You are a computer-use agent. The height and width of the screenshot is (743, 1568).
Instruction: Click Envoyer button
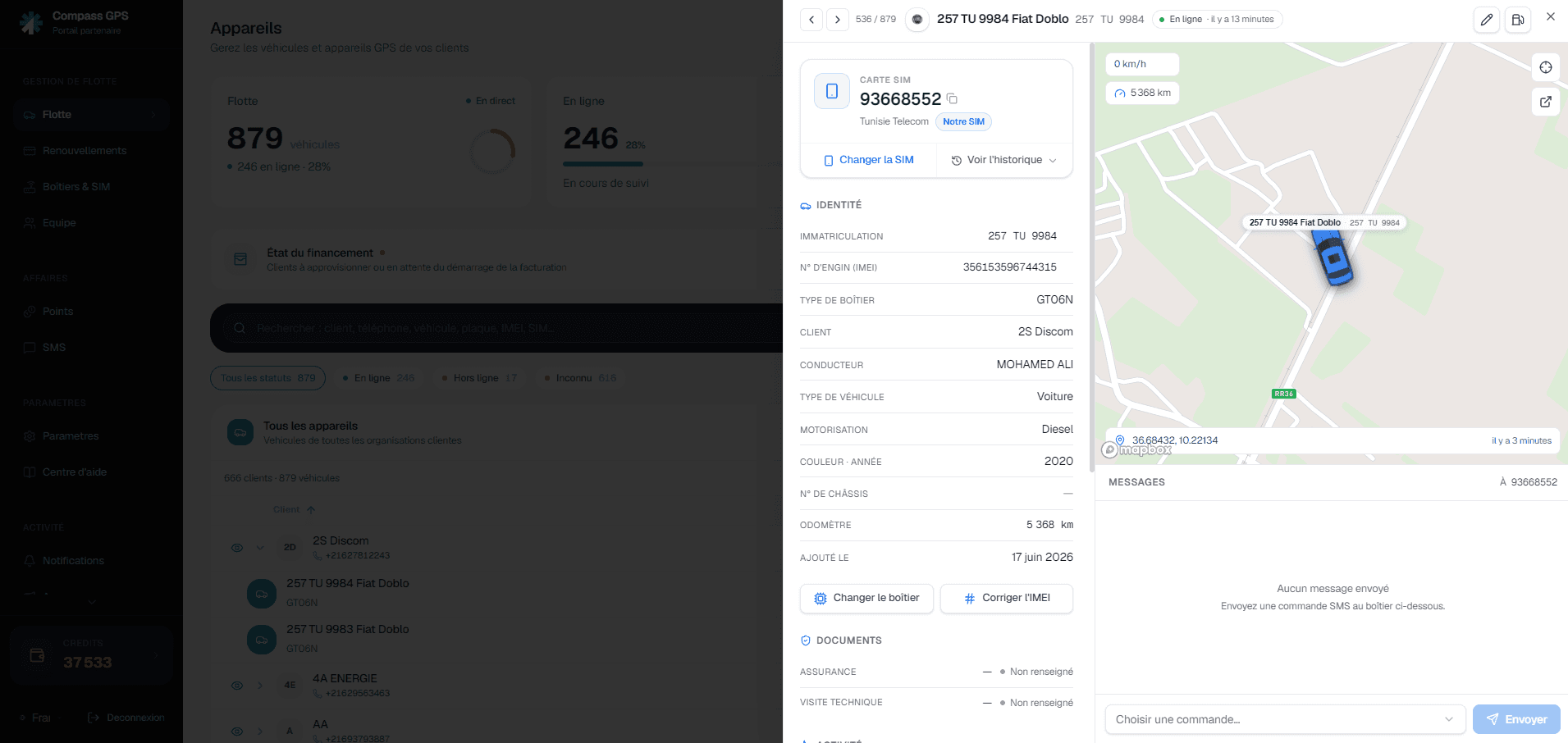click(x=1516, y=719)
